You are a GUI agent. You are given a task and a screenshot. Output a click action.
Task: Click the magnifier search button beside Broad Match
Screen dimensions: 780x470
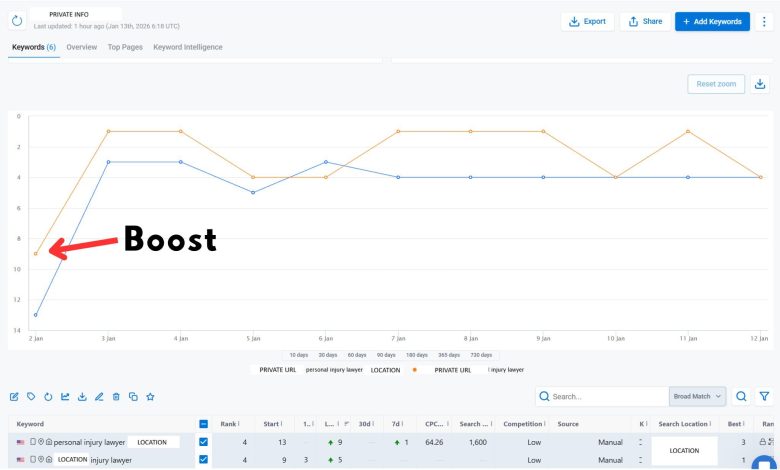pos(741,397)
